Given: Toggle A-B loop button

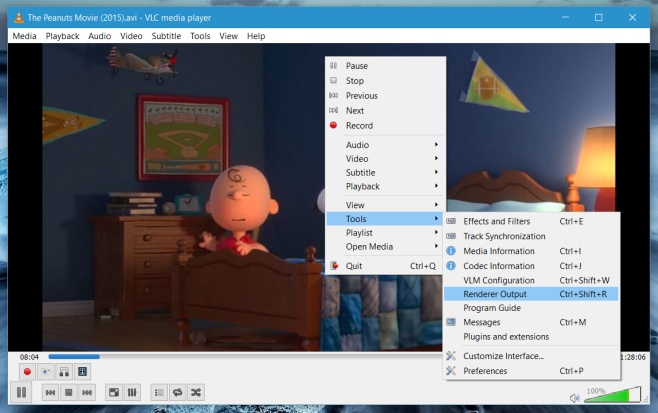Looking at the screenshot, I should pyautogui.click(x=64, y=371).
